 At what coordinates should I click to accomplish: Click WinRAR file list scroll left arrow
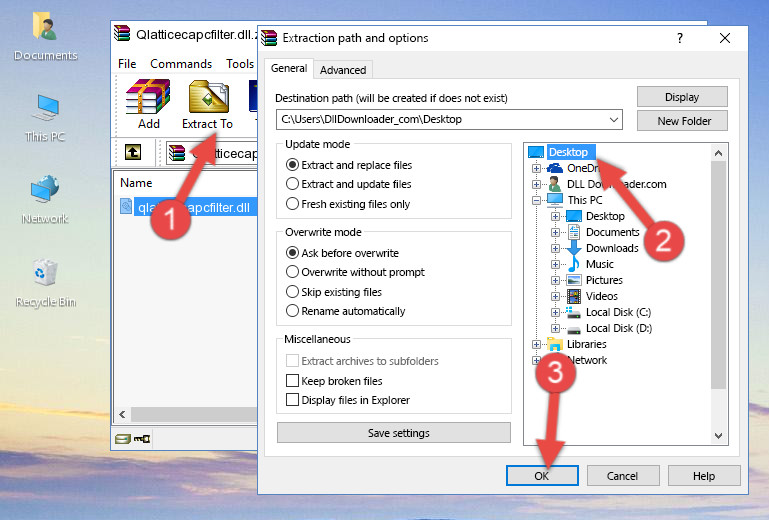[x=122, y=415]
